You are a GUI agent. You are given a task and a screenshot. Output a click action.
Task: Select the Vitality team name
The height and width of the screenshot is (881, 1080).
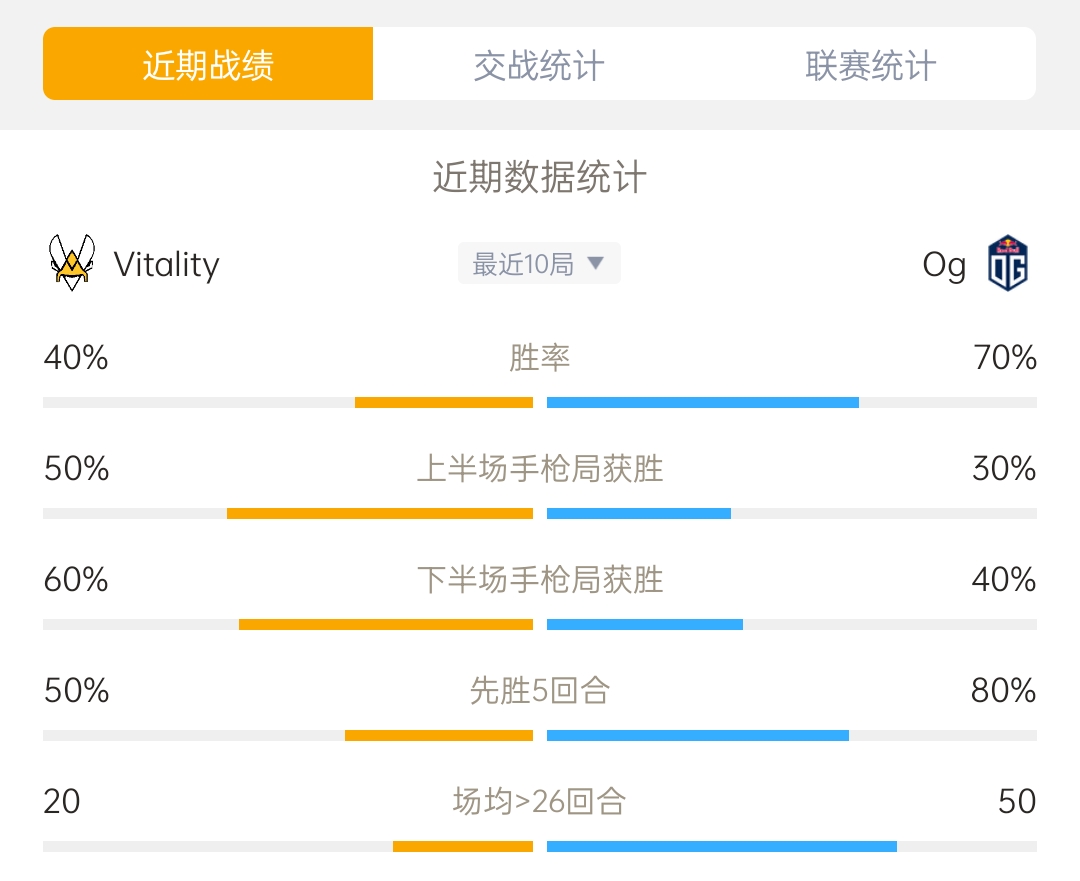(167, 265)
